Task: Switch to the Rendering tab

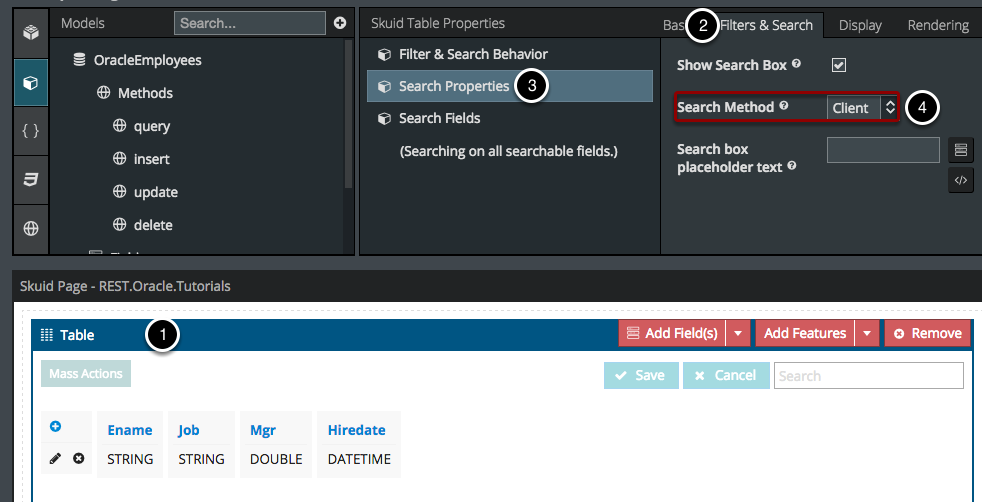Action: [x=937, y=25]
